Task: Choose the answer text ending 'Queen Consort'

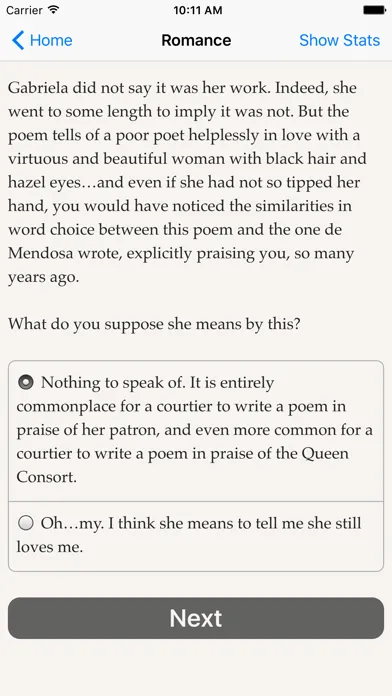Action: click(196, 430)
